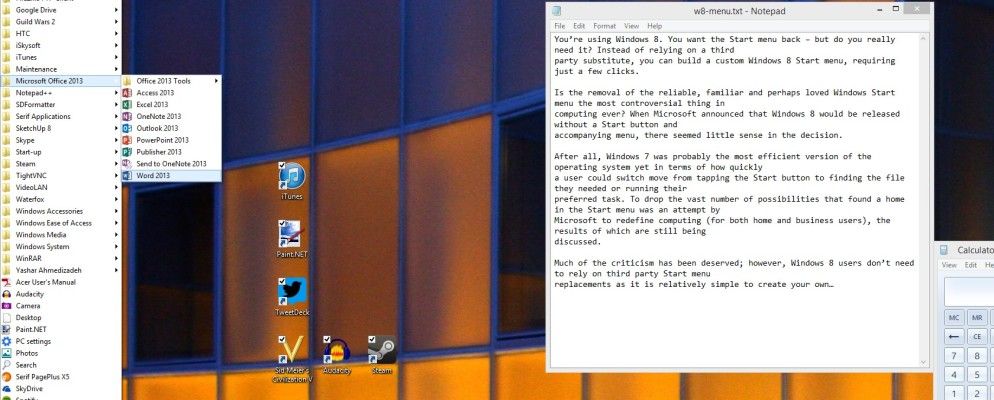
Task: Open Notepad's Edit menu
Action: 579,26
